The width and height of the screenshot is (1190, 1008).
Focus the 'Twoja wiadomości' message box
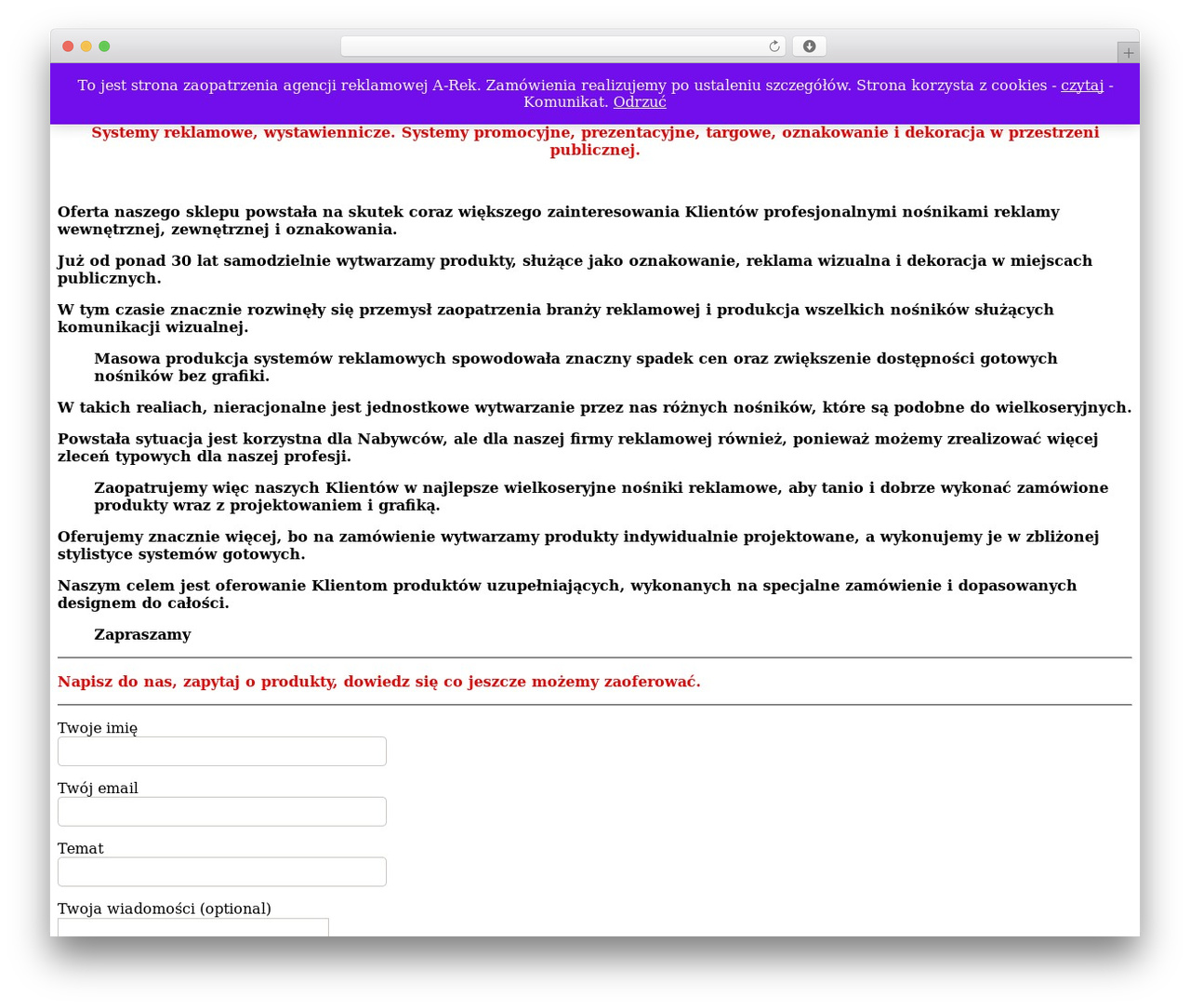pos(193,928)
